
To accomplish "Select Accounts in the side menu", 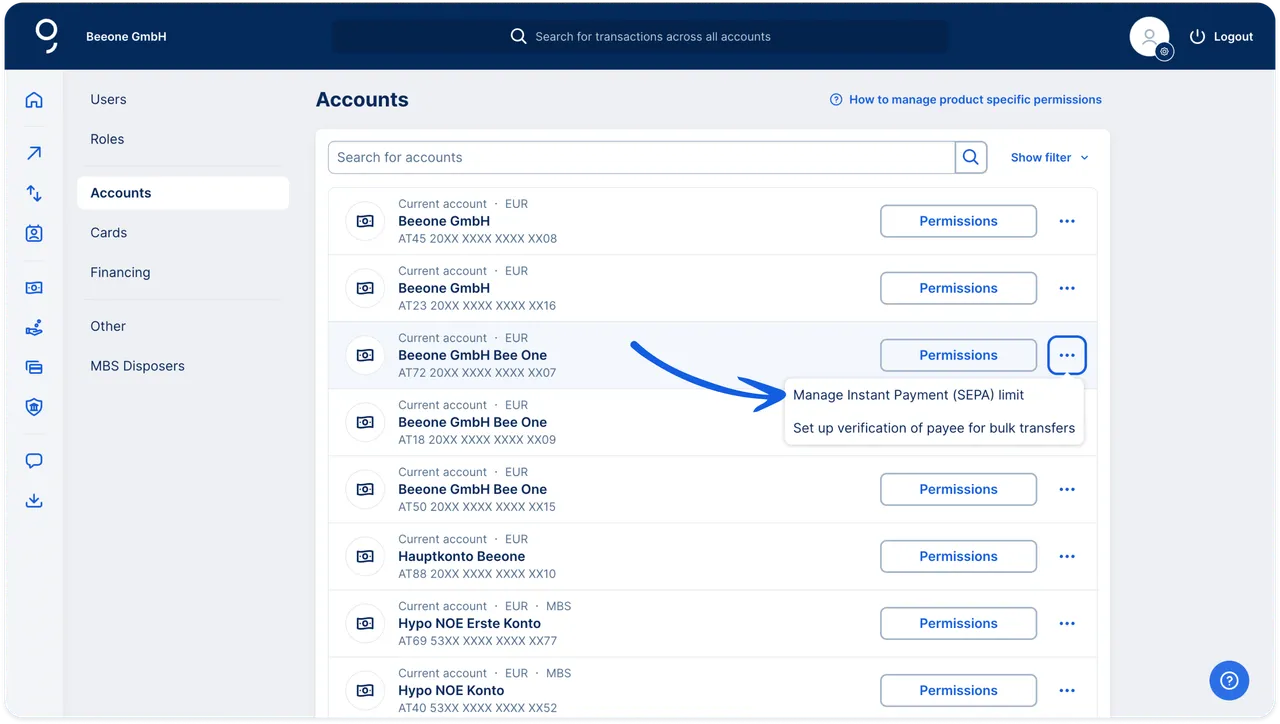I will (183, 193).
